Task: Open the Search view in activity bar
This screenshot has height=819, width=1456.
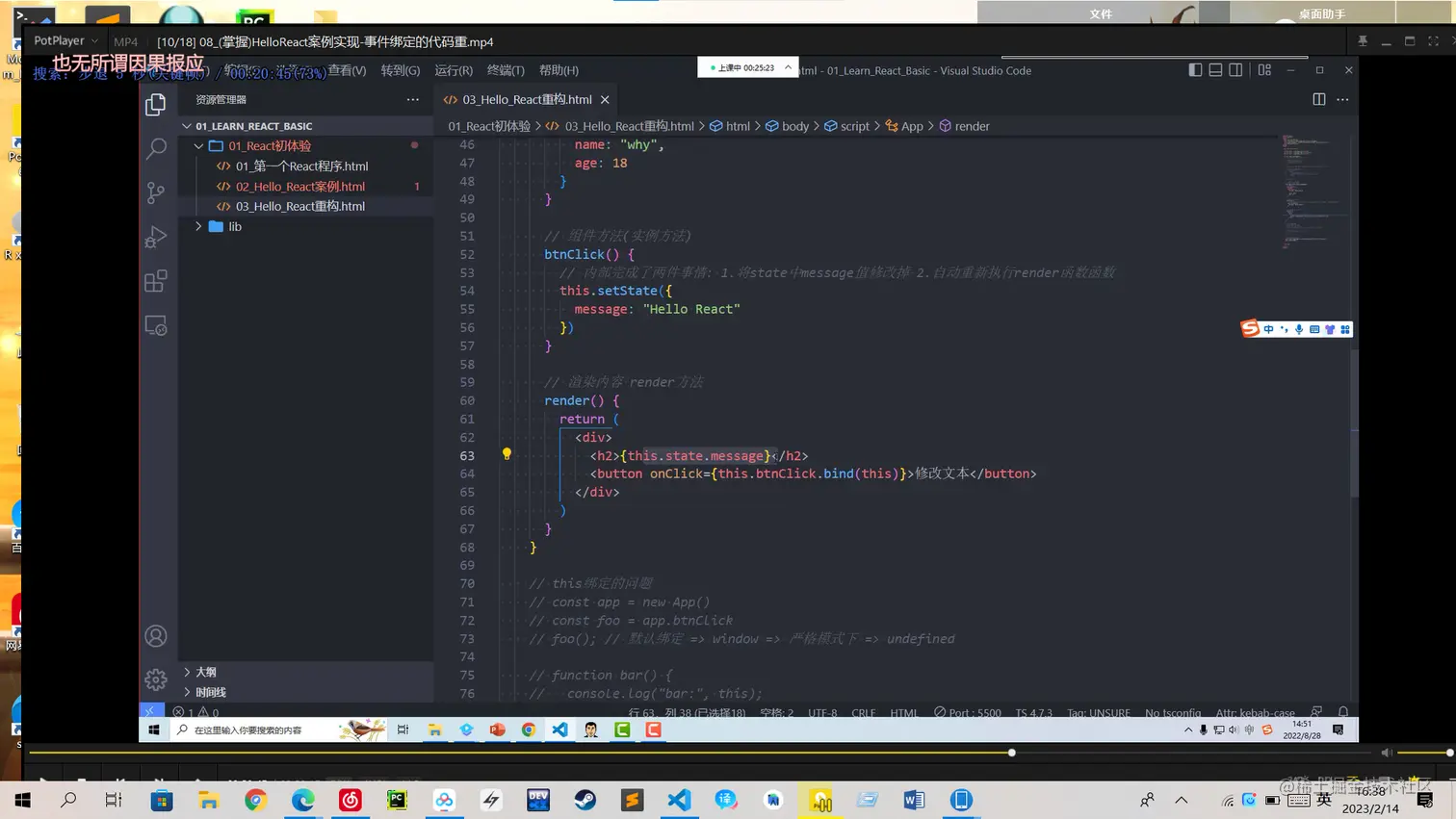Action: (155, 148)
